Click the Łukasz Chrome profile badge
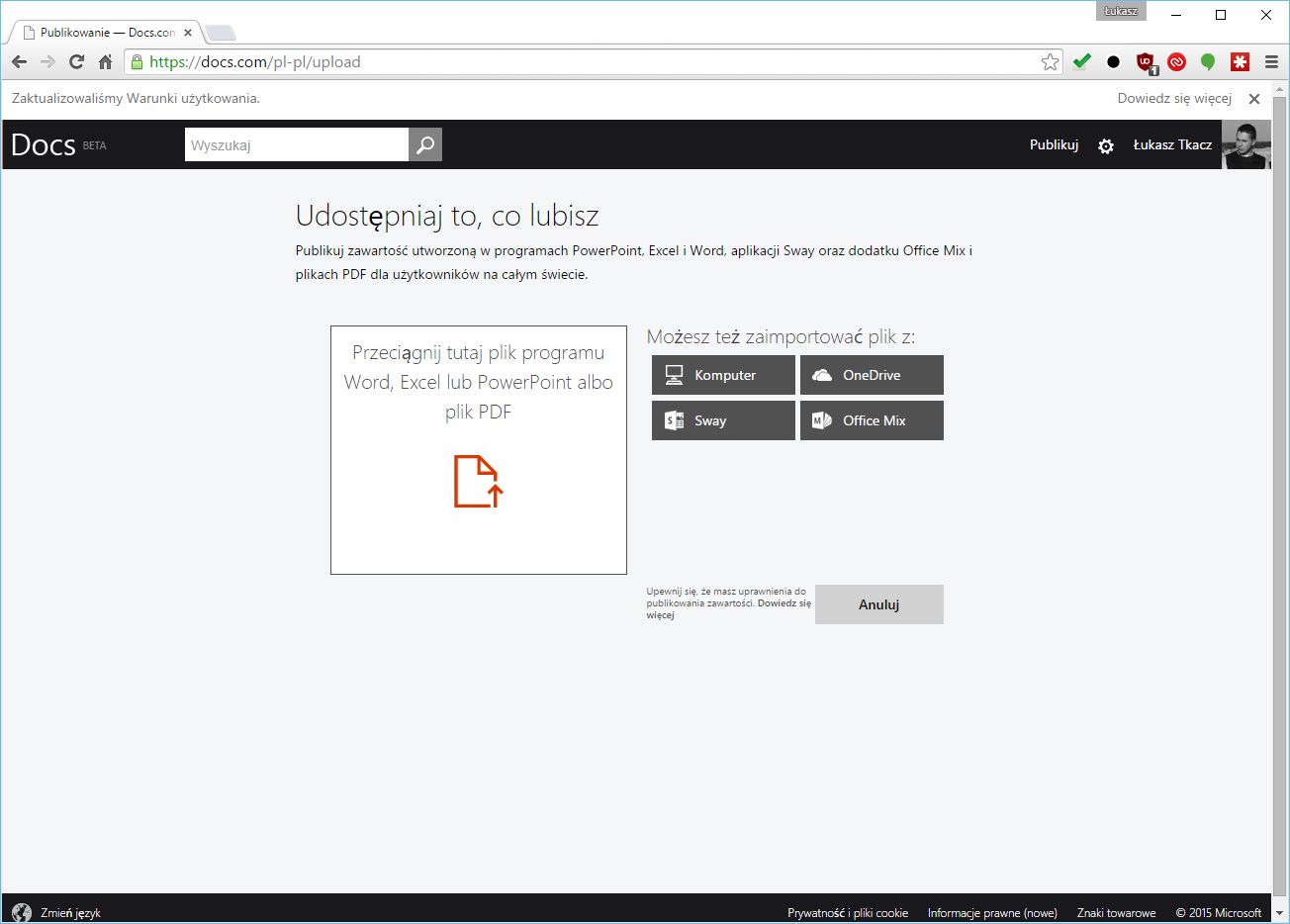Viewport: 1290px width, 924px height. point(1121,11)
